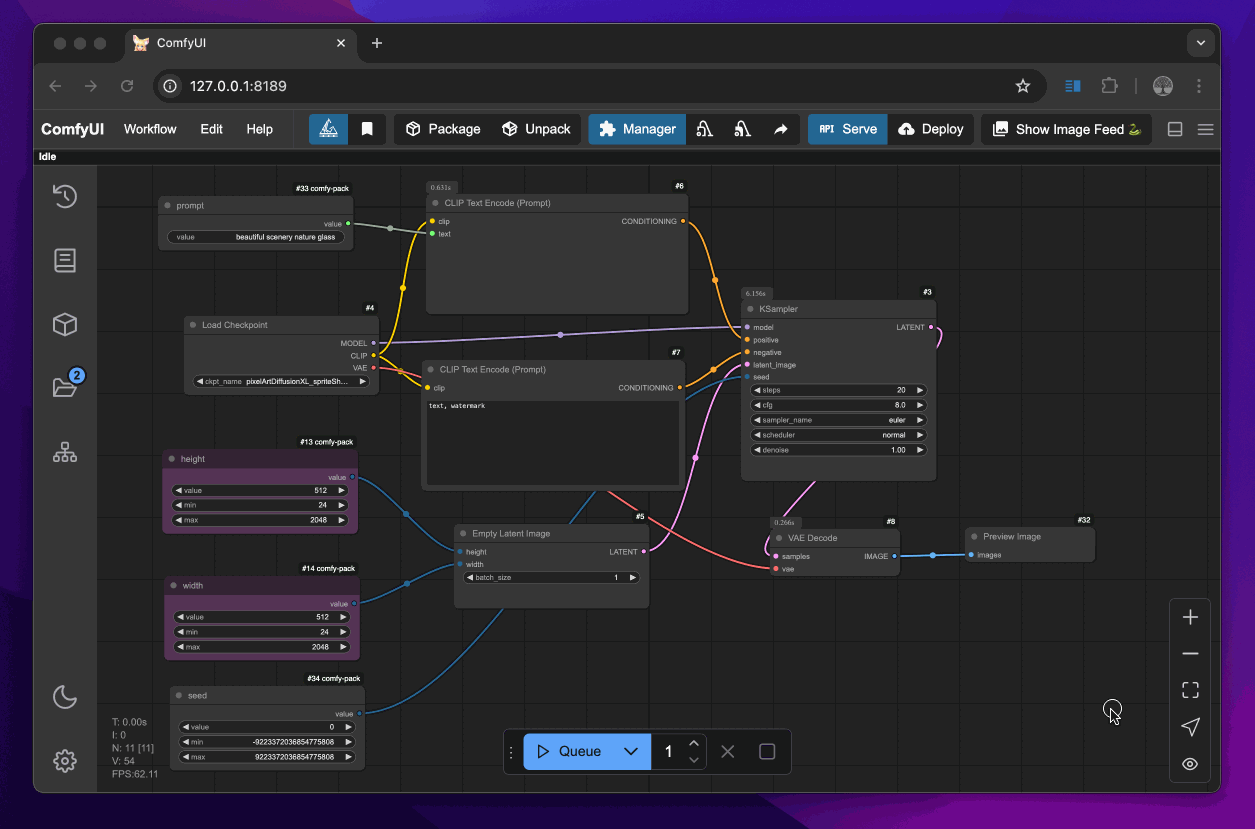Click second unload-model icon before share arrow
Viewport: 1255px width, 829px height.
(742, 129)
